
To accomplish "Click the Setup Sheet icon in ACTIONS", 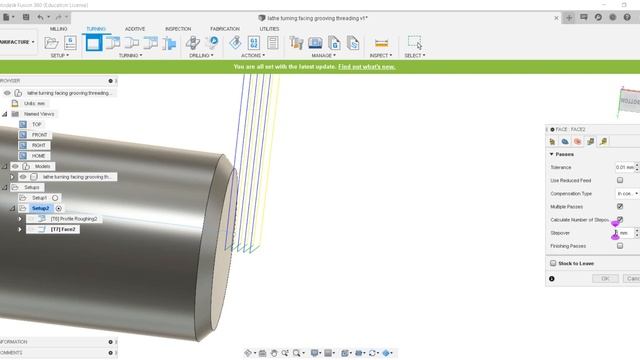I will coord(273,43).
